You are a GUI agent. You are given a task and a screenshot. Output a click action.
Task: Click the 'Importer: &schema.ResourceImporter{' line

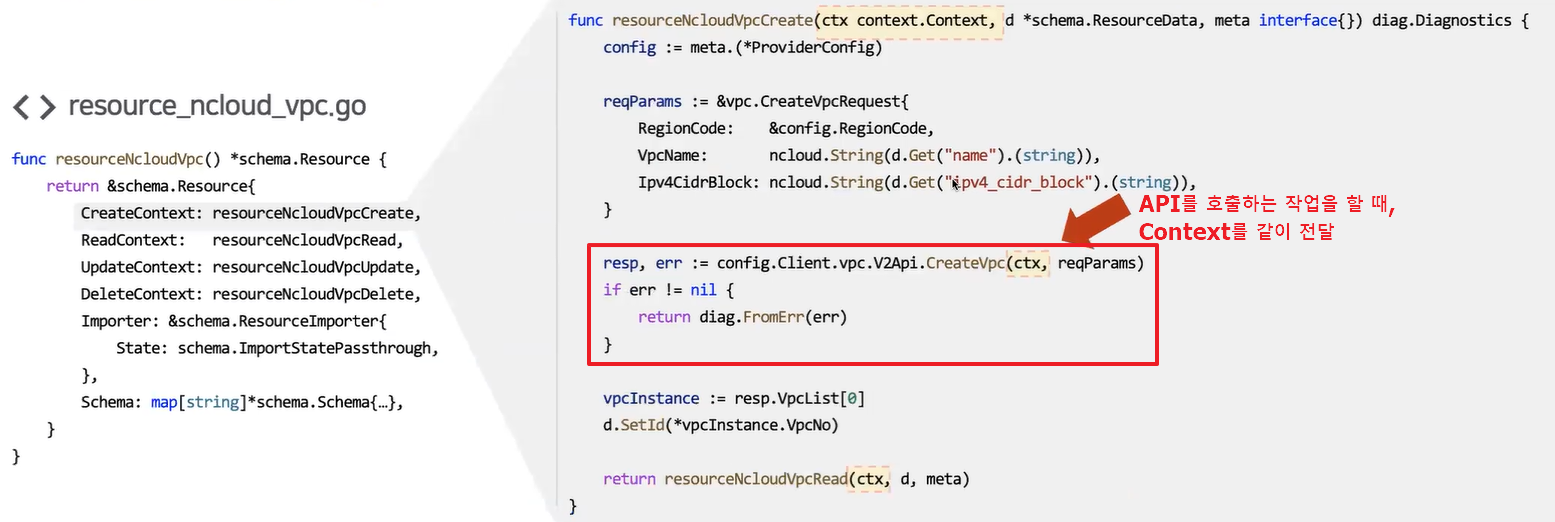coord(232,322)
